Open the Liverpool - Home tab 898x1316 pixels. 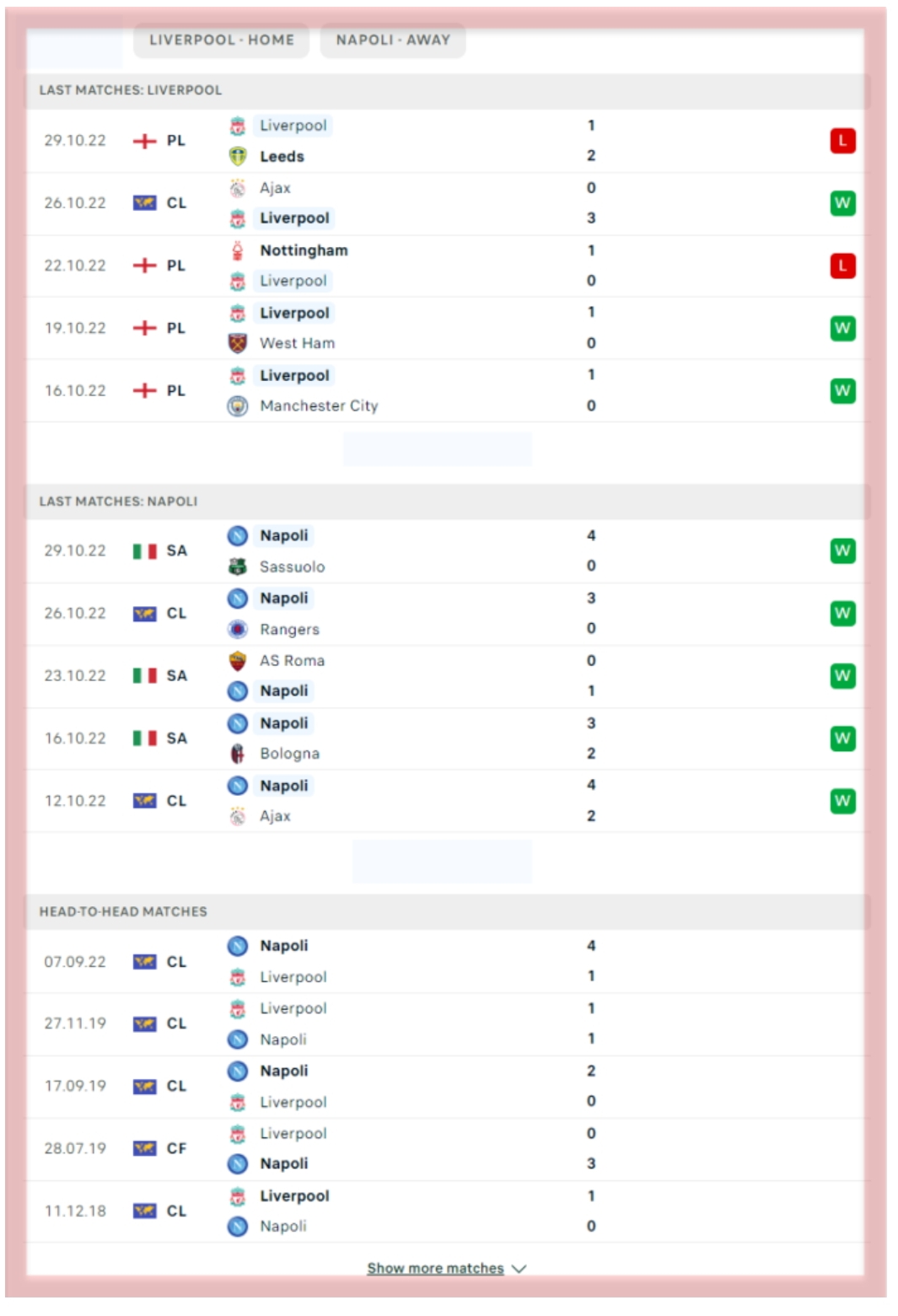(222, 40)
